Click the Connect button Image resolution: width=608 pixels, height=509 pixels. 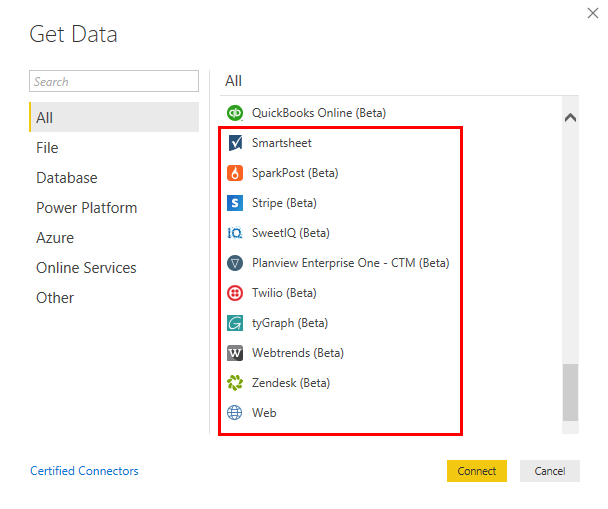[x=477, y=471]
